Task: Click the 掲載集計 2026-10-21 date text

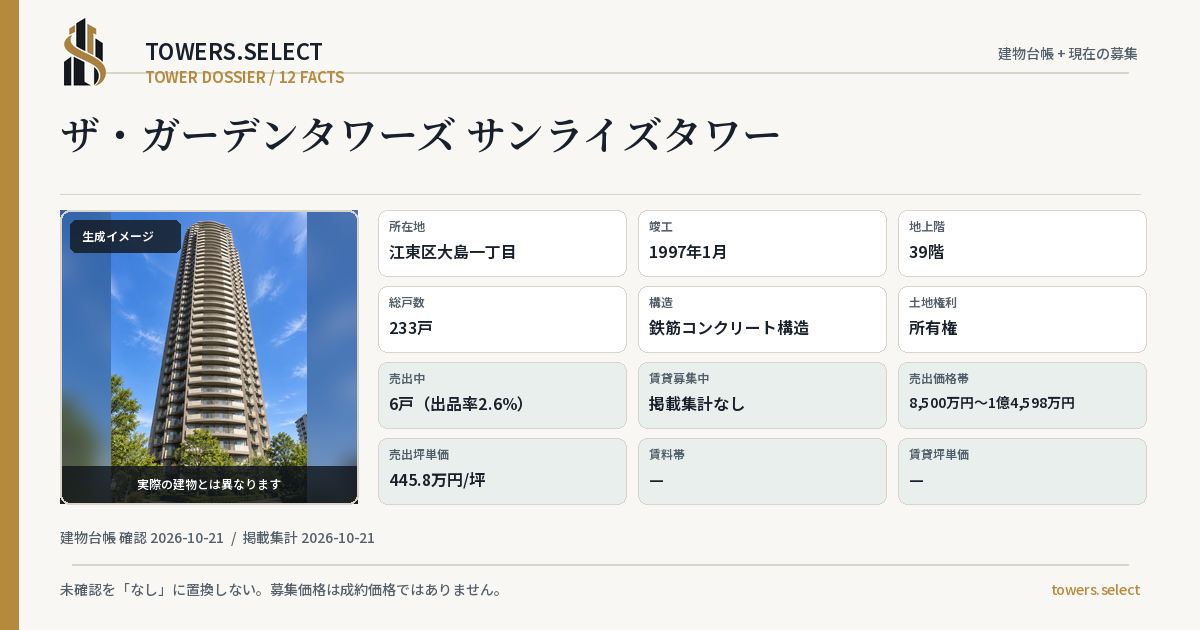Action: [x=309, y=538]
